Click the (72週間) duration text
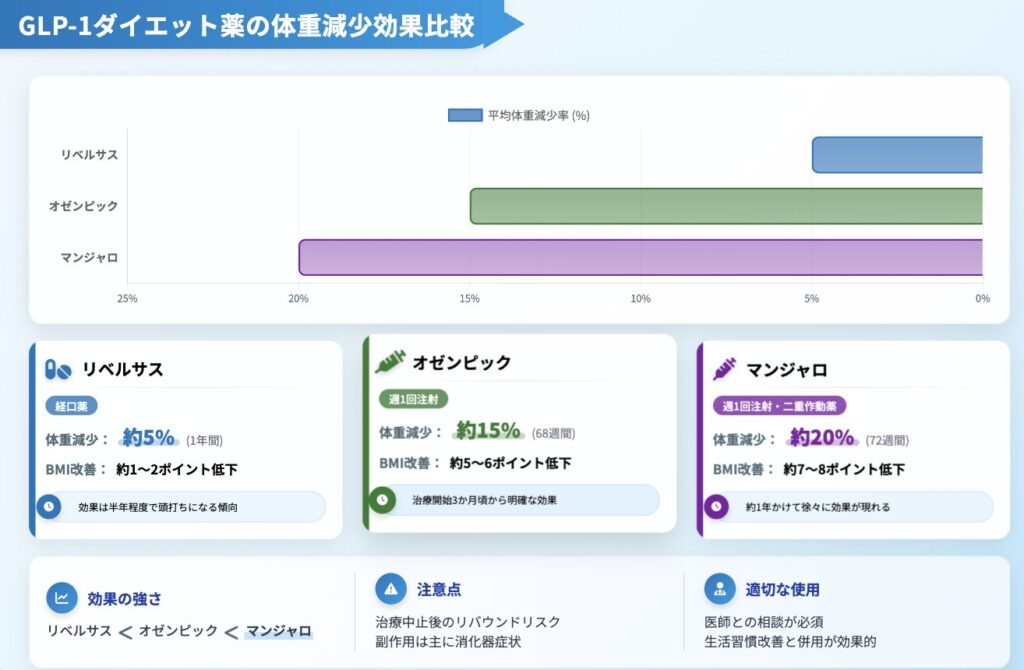The width and height of the screenshot is (1024, 670). pyautogui.click(x=887, y=441)
